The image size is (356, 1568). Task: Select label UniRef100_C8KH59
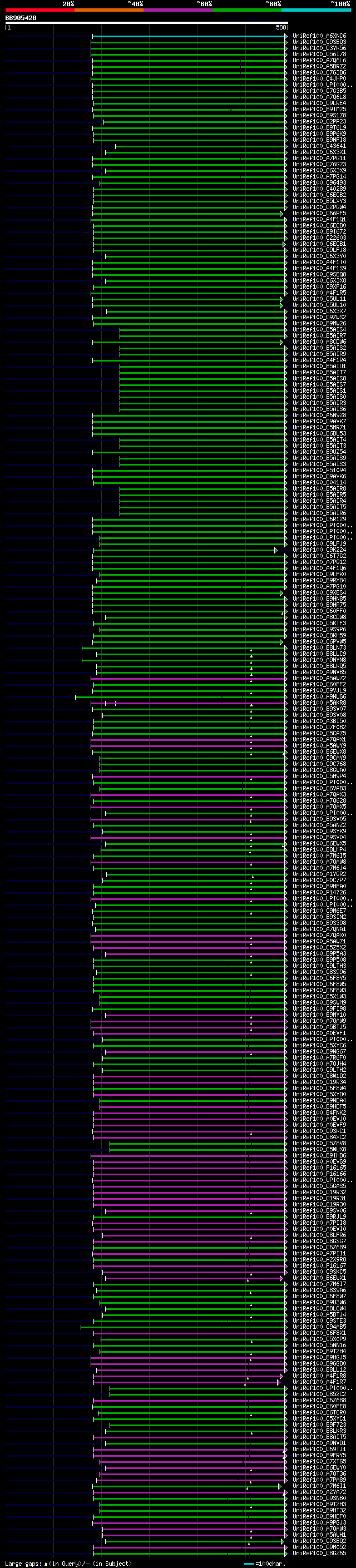[319, 635]
